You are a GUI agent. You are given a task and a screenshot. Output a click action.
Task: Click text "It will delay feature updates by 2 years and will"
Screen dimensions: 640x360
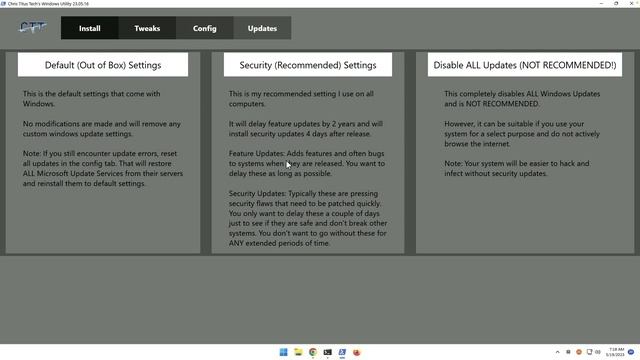tap(306, 124)
